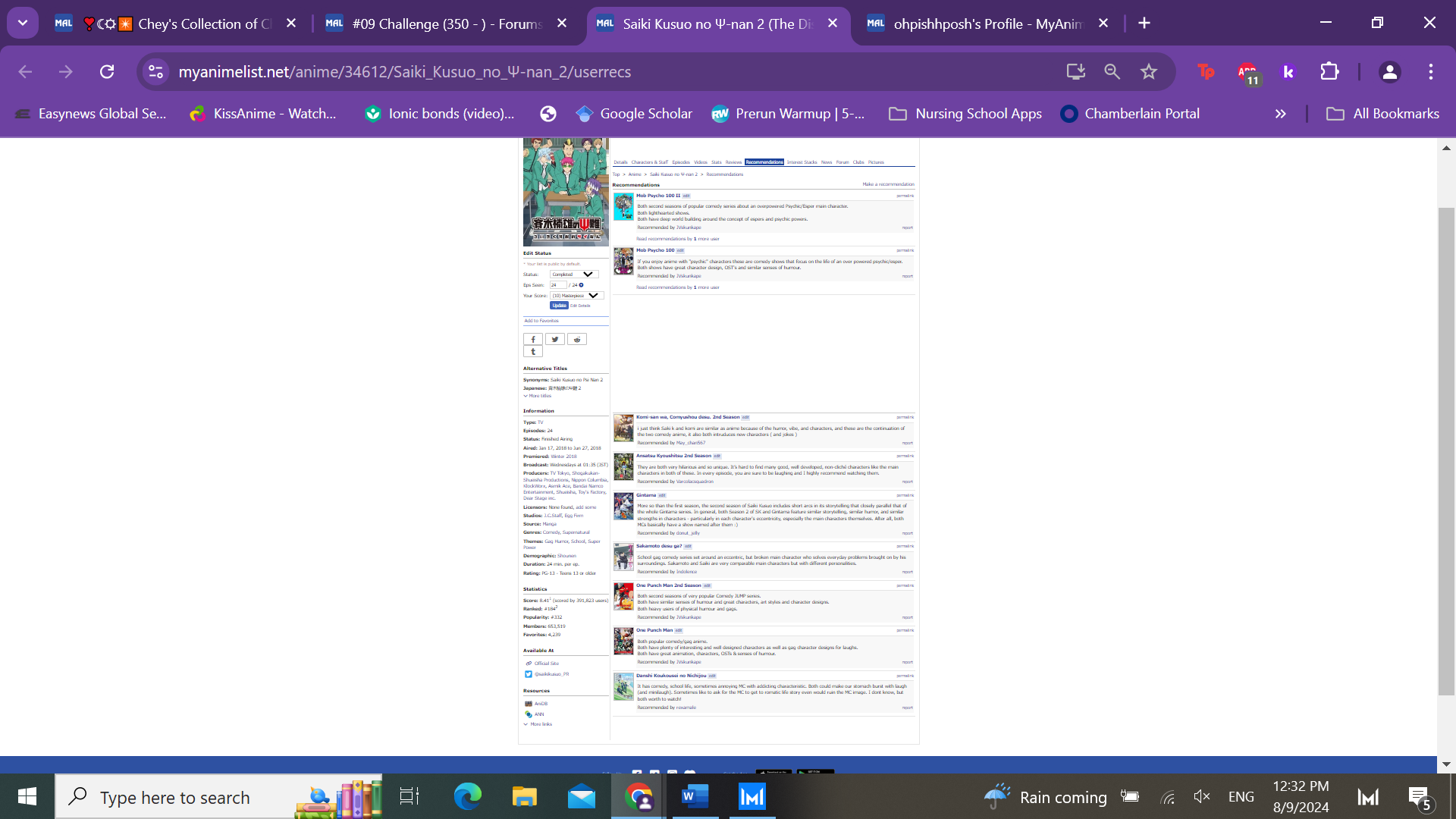Open Microsoft Word from taskbar
The image size is (1456, 819).
695,797
